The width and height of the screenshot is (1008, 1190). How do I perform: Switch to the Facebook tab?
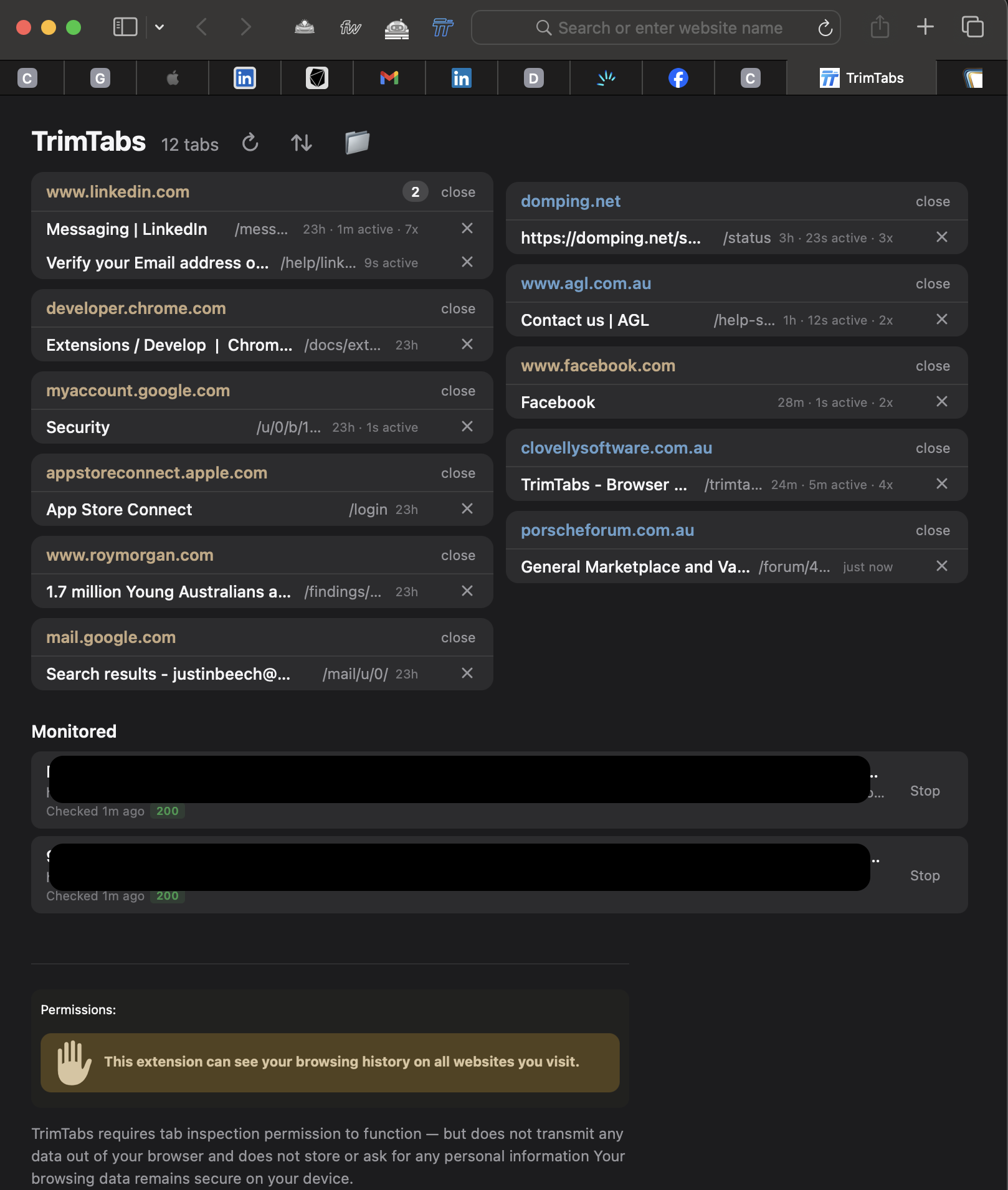(x=678, y=78)
